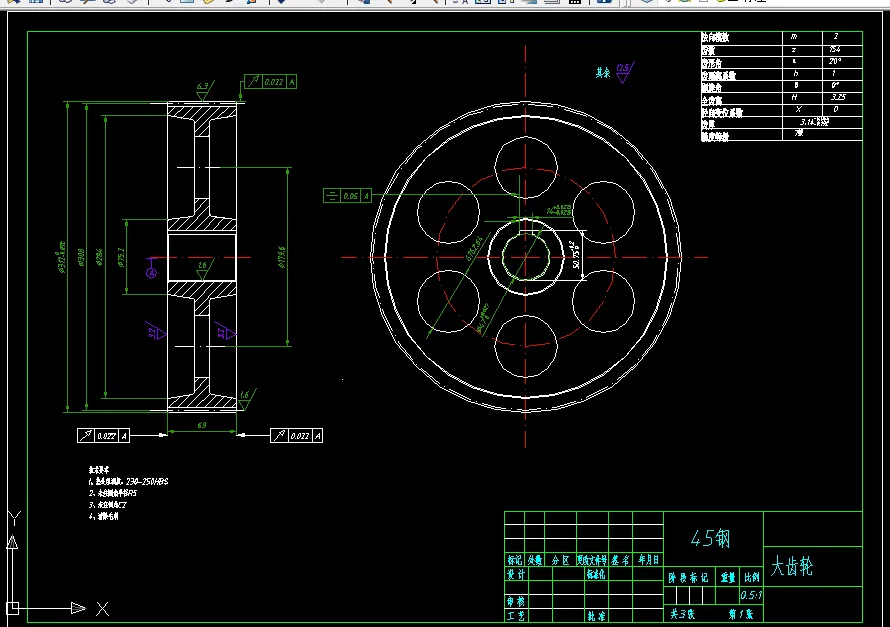This screenshot has width=890, height=627.
Task: Select the ø308 diameter dimension
Action: pyautogui.click(x=81, y=256)
